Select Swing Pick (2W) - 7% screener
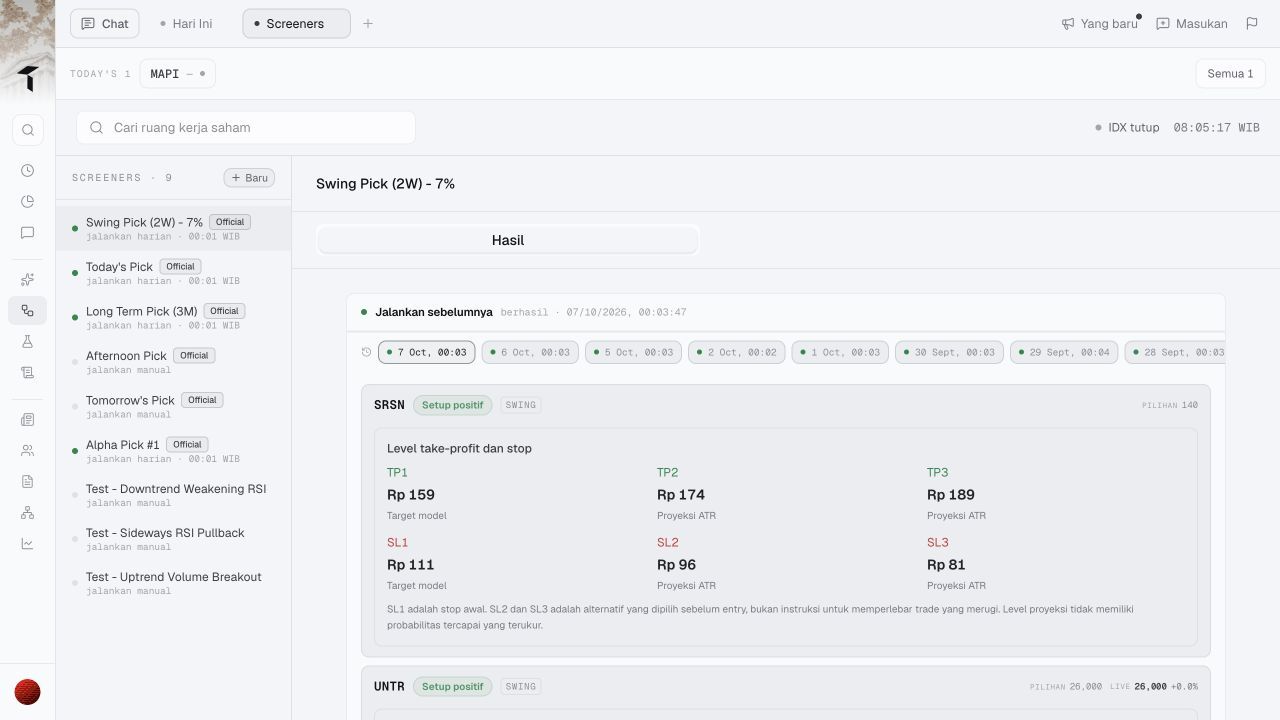Viewport: 1280px width, 720px height. click(x=174, y=228)
